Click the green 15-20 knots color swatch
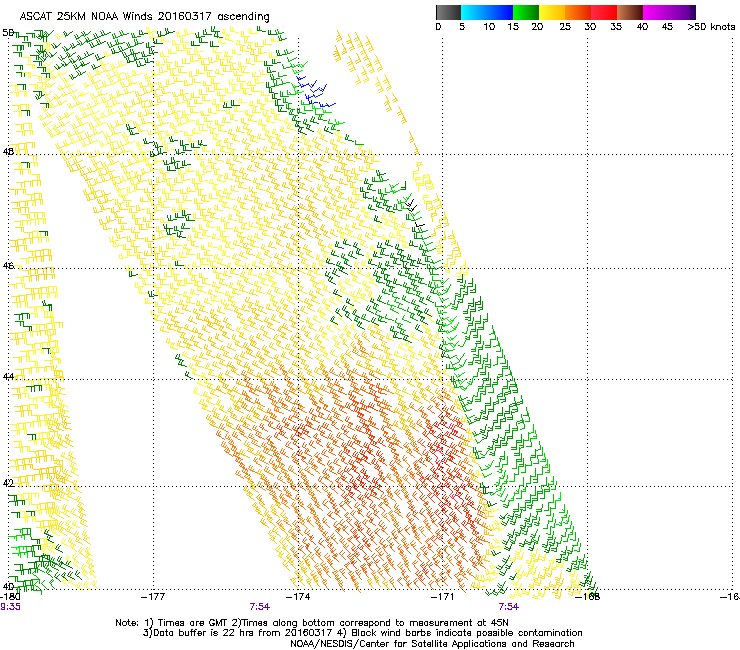The height and width of the screenshot is (650, 740). tap(526, 12)
